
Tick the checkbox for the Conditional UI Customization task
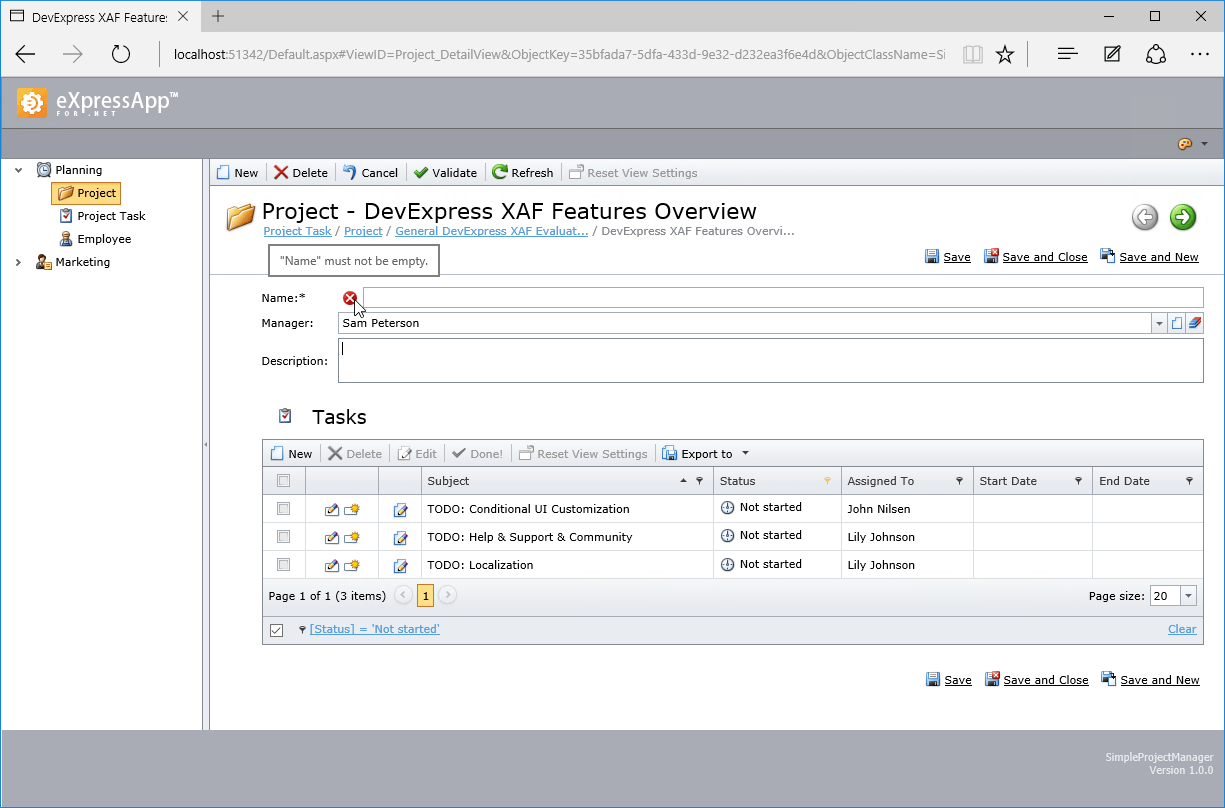[284, 509]
